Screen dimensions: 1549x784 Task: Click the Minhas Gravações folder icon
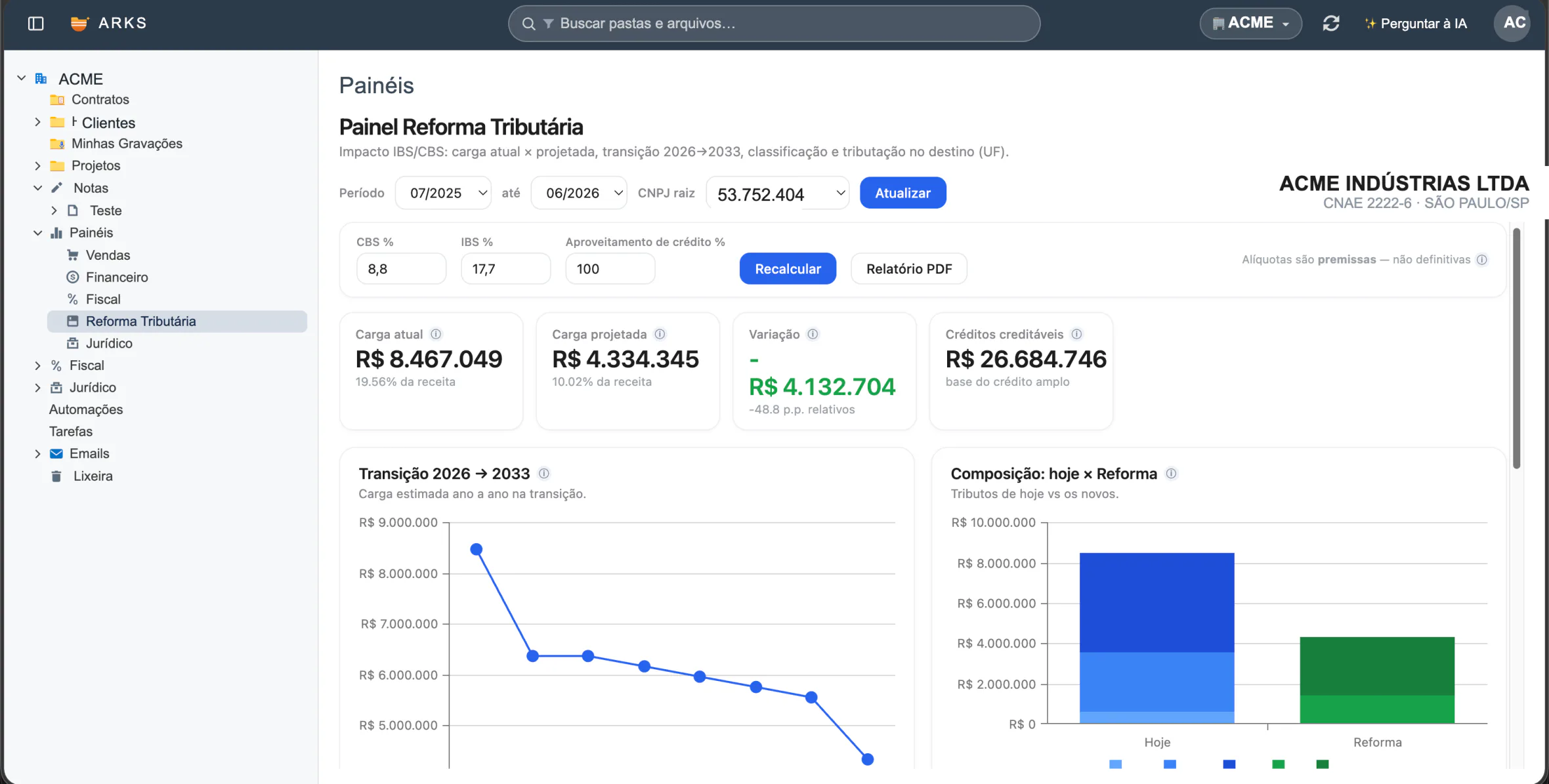57,144
